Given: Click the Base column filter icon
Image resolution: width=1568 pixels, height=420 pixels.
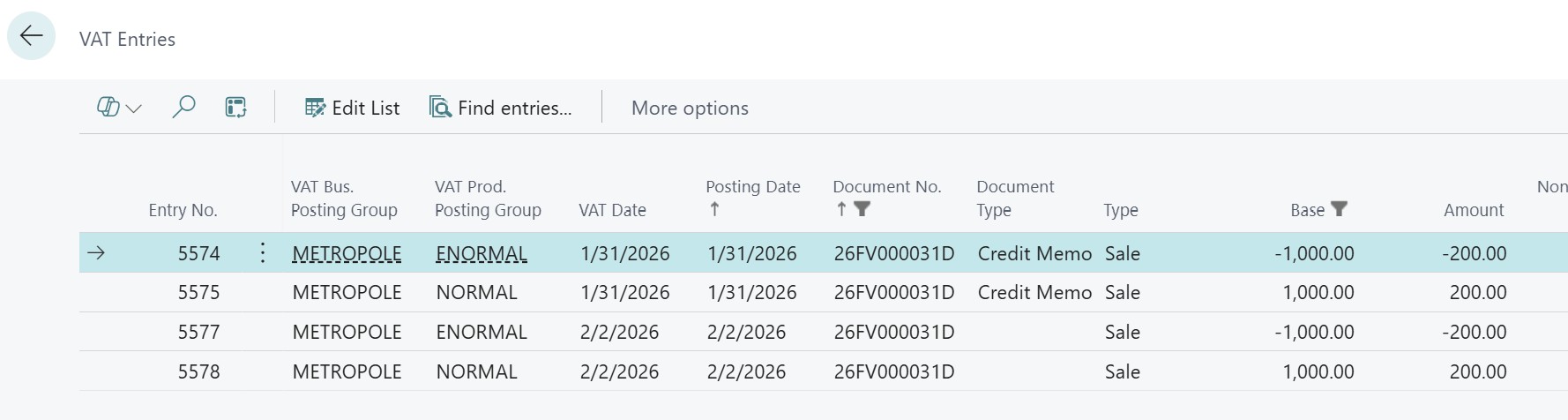Looking at the screenshot, I should (x=1339, y=209).
